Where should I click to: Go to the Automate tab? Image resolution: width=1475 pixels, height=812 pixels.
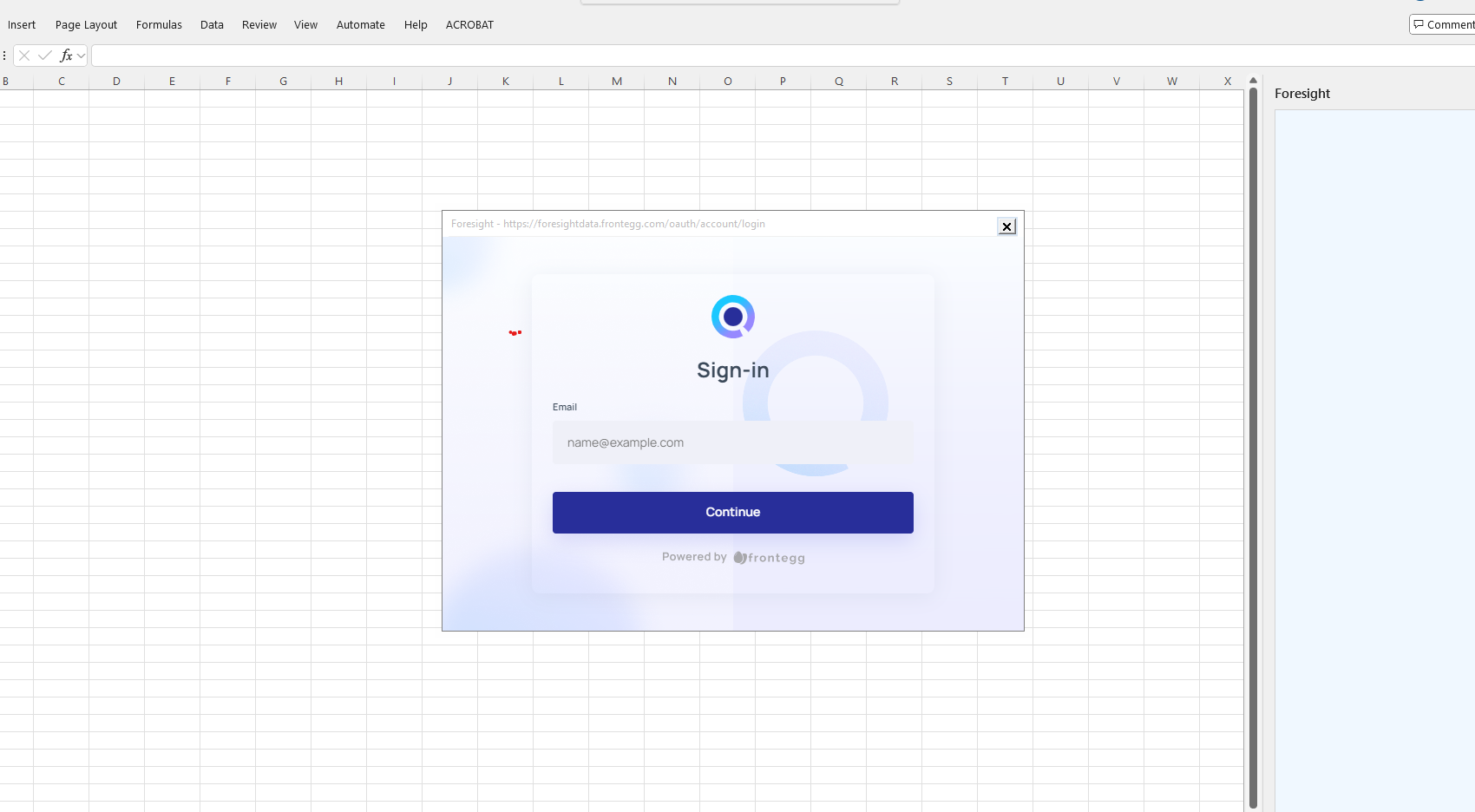(x=361, y=24)
